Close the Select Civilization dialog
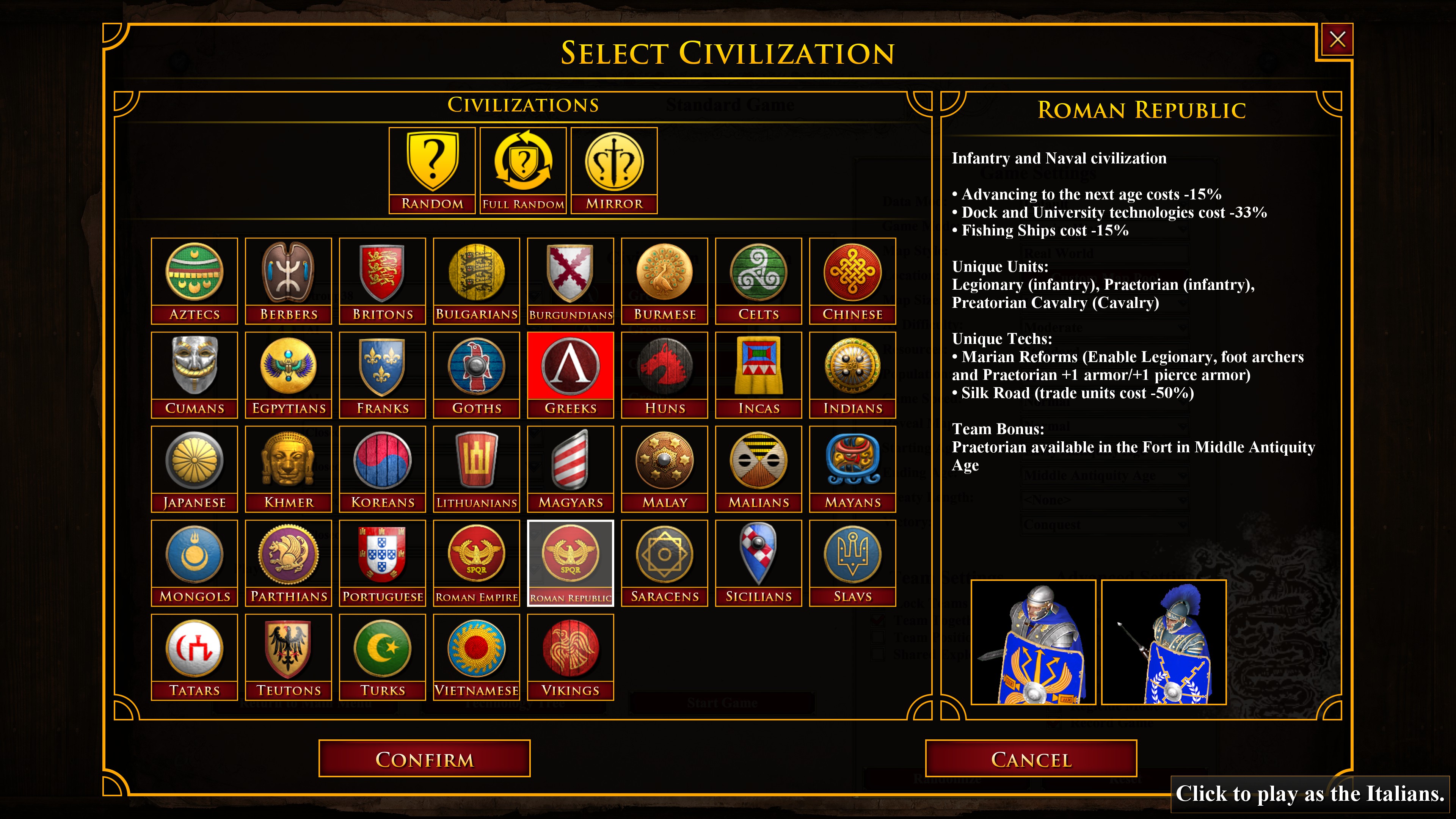The height and width of the screenshot is (819, 1456). coord(1337,39)
